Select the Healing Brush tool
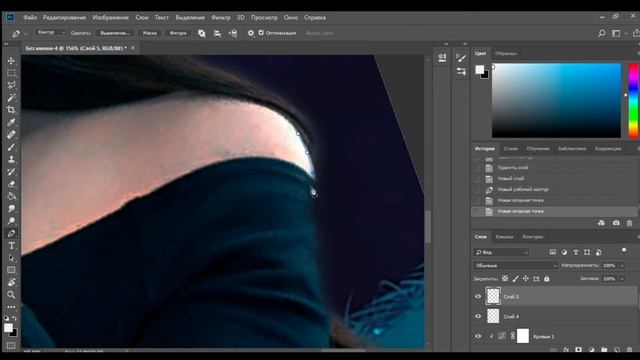The height and width of the screenshot is (360, 640). click(11, 135)
